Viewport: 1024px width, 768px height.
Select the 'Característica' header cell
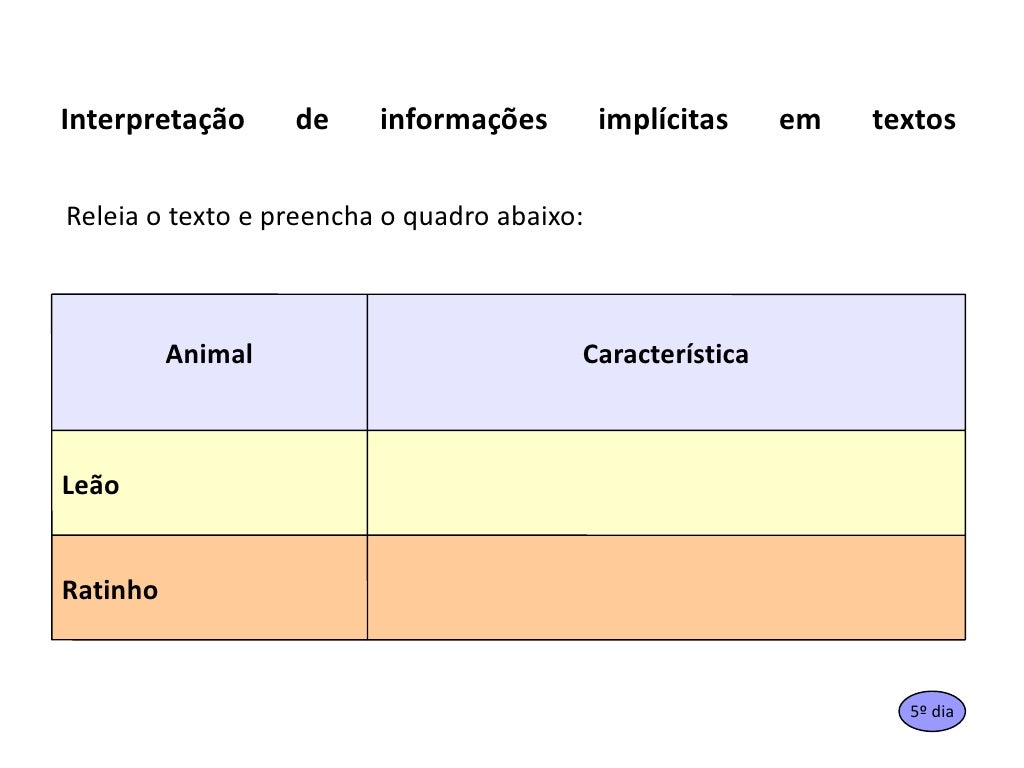click(666, 362)
